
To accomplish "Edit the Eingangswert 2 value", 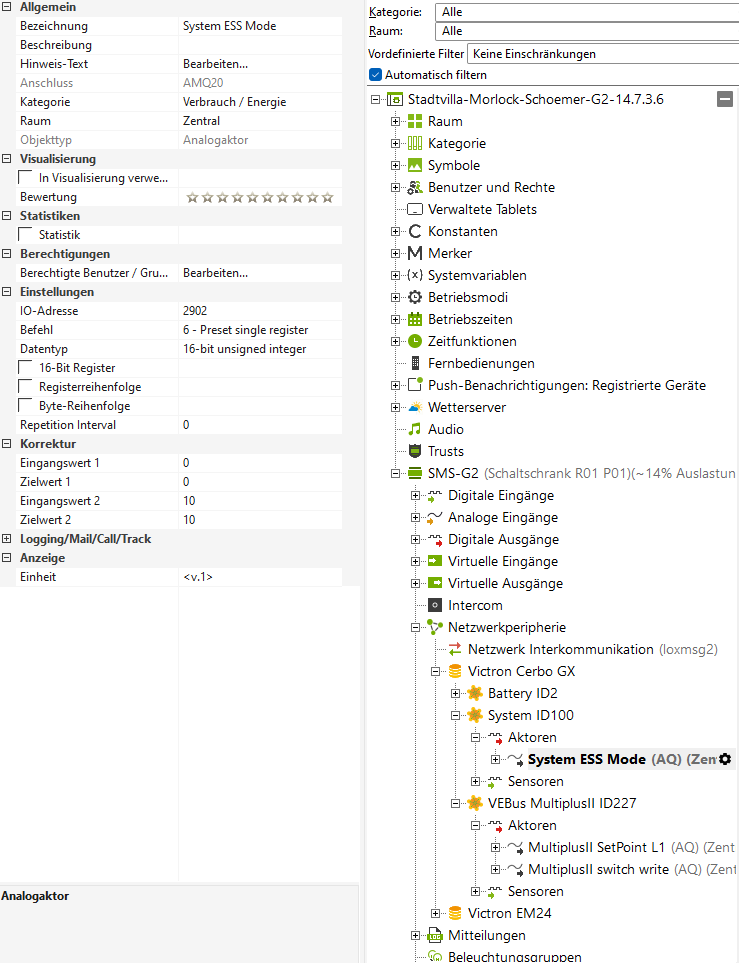I will click(x=260, y=501).
